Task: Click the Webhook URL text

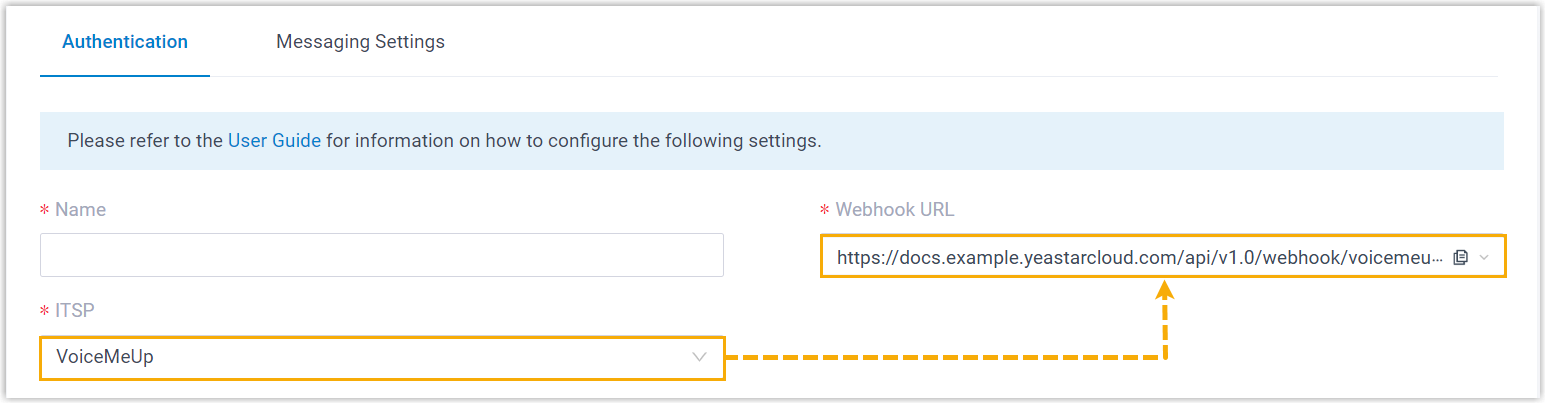Action: pos(1130,257)
